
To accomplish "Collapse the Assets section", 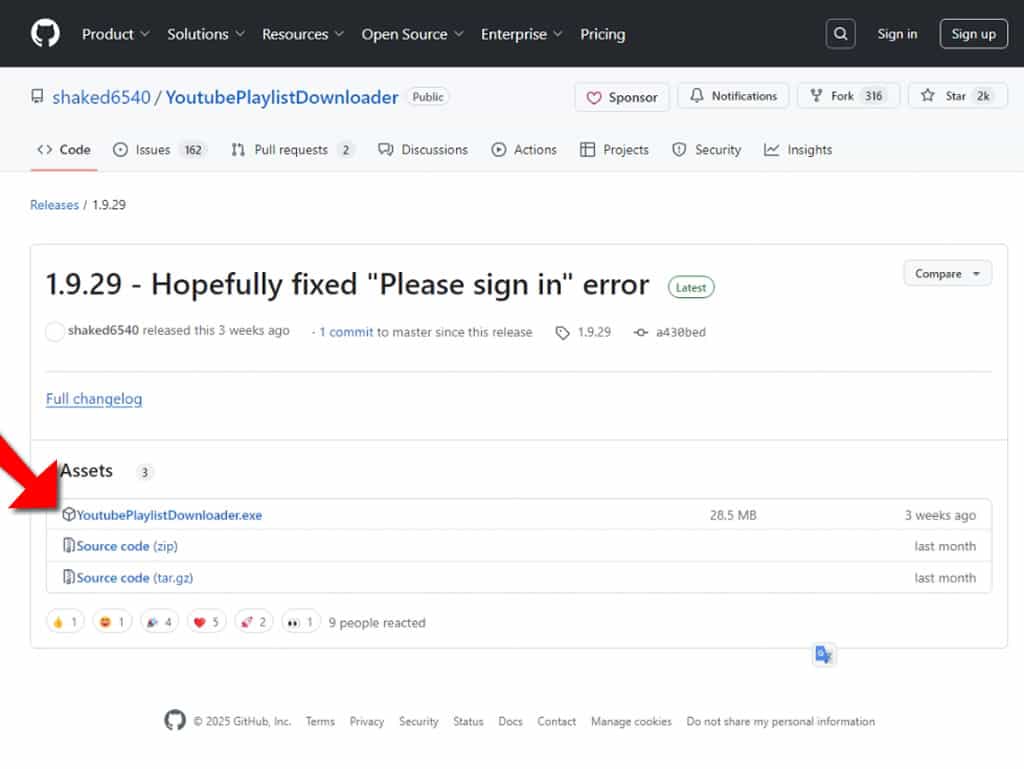I will tap(86, 471).
